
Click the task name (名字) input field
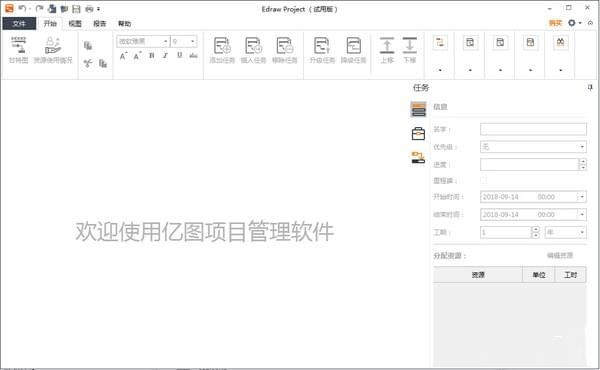tap(533, 129)
